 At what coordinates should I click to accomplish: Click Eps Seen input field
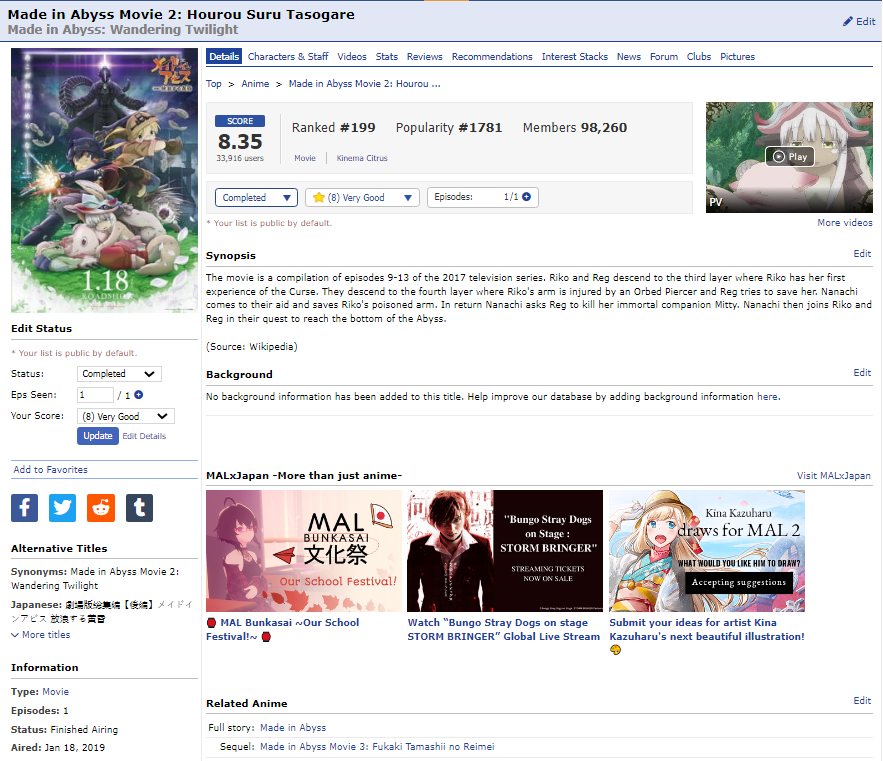point(95,395)
